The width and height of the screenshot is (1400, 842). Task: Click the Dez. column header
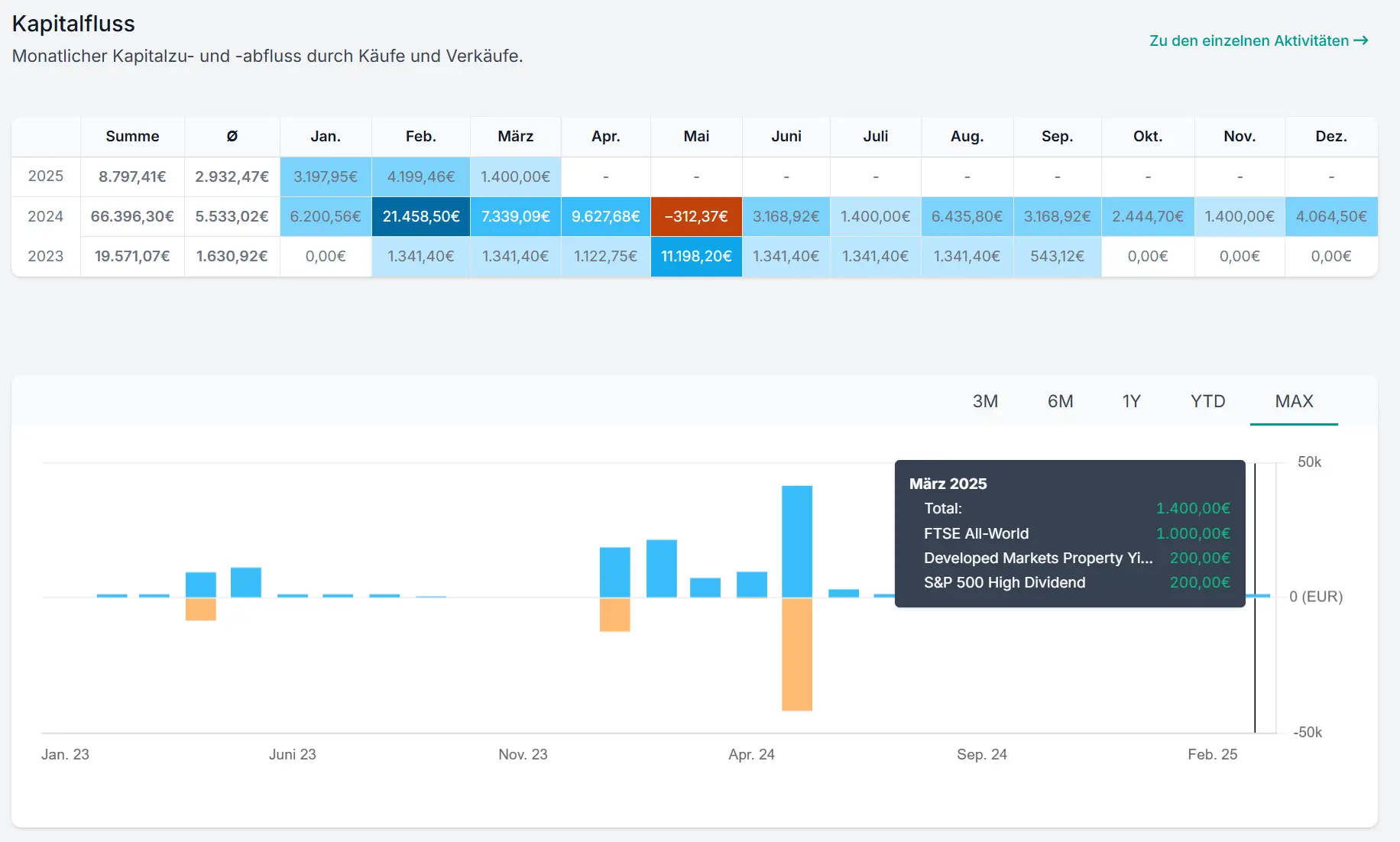pos(1331,136)
